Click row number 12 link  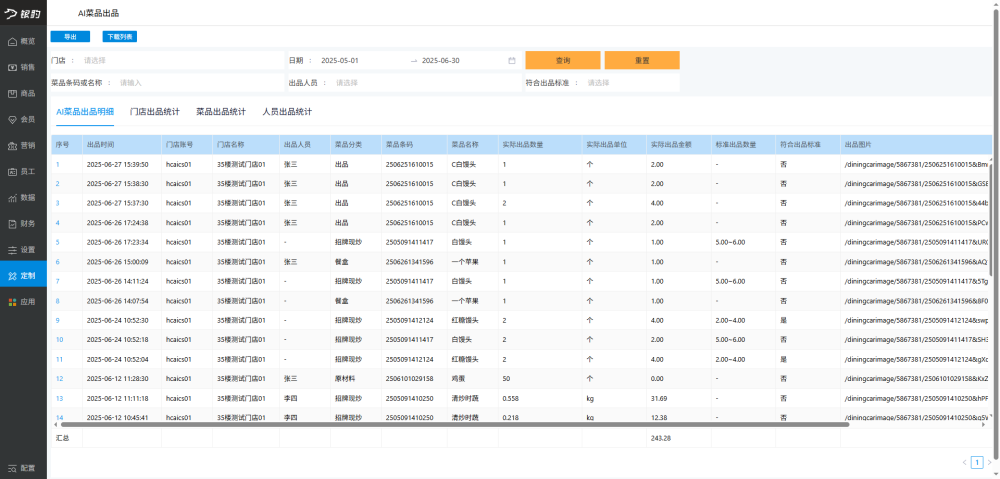pos(59,379)
